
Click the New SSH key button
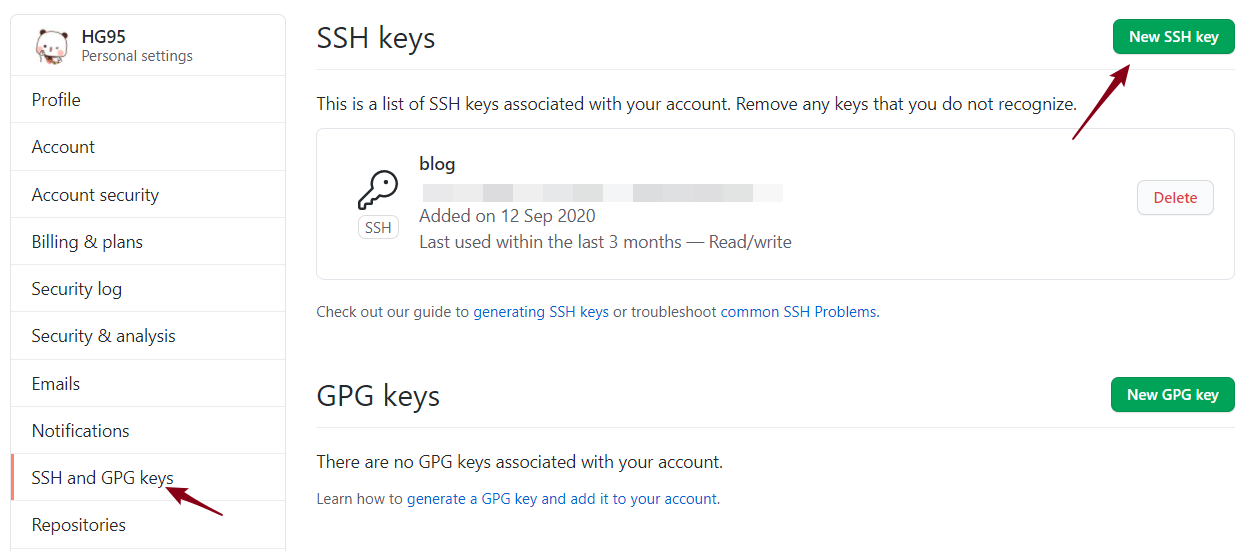1173,37
